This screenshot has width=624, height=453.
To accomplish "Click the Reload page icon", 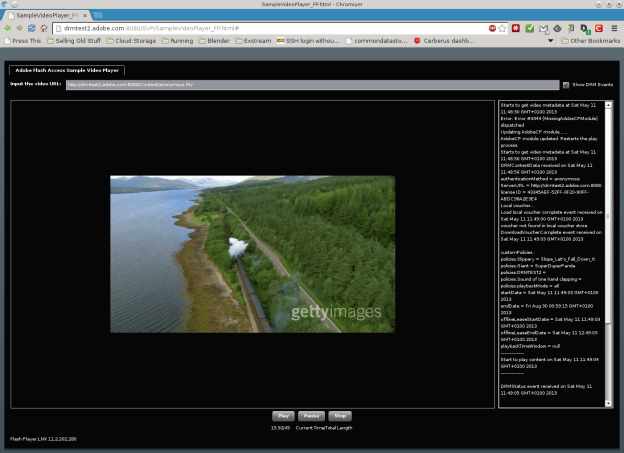I will [x=31, y=28].
